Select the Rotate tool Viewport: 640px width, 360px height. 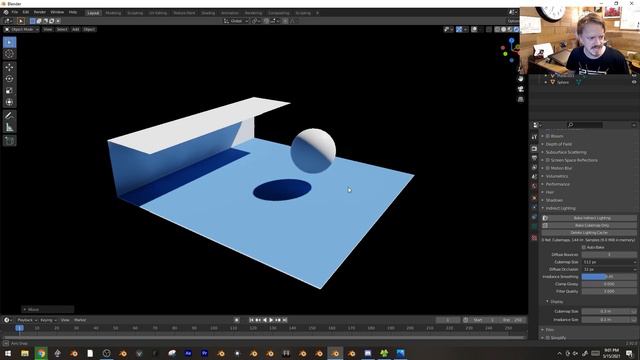9,79
